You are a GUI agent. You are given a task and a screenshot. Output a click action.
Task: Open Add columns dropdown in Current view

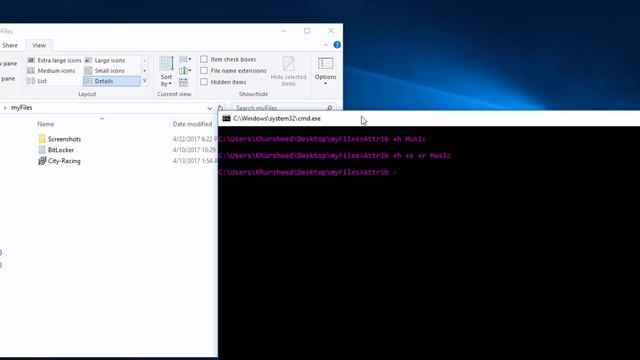click(x=185, y=71)
